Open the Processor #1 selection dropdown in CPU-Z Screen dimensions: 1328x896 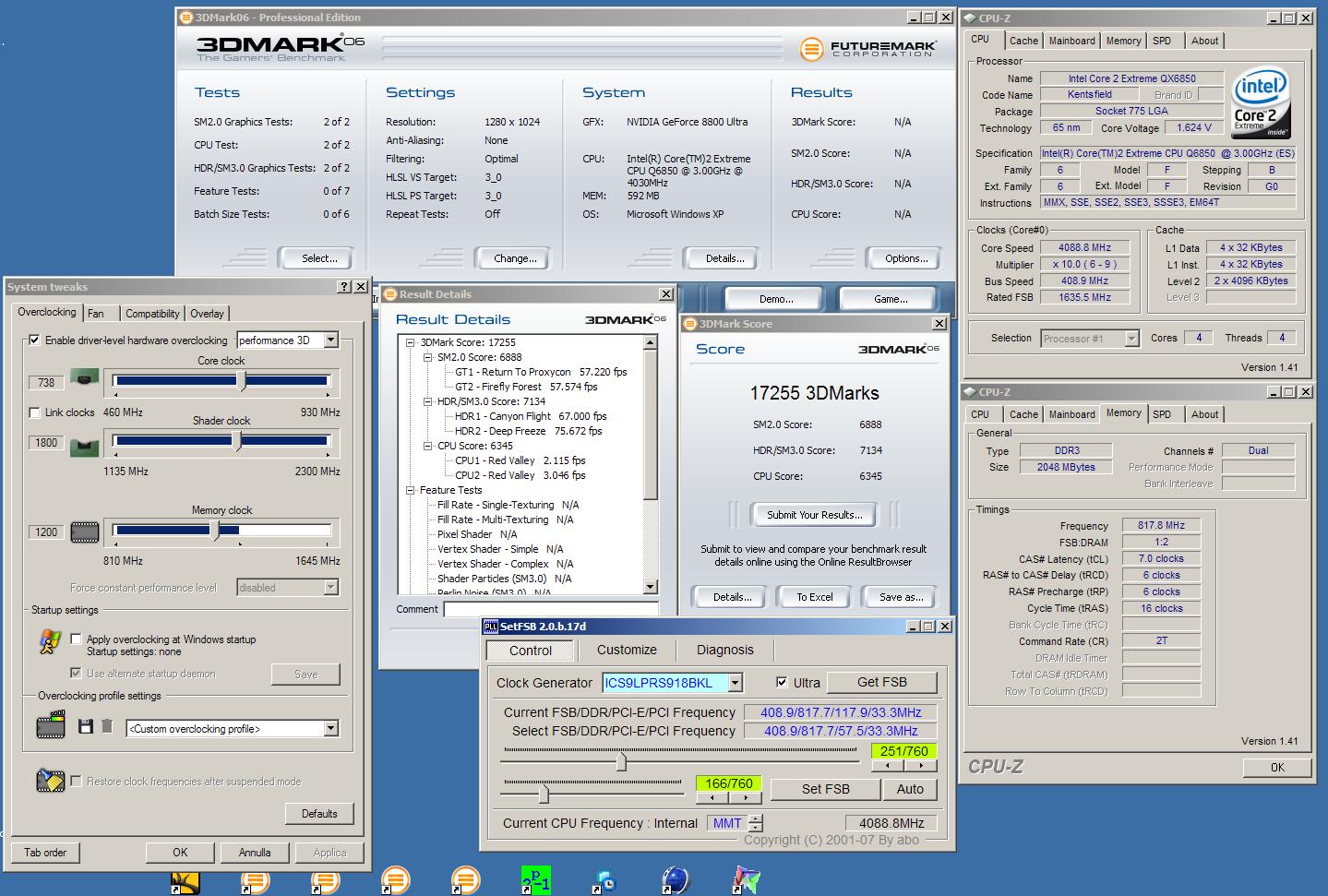[x=1131, y=339]
